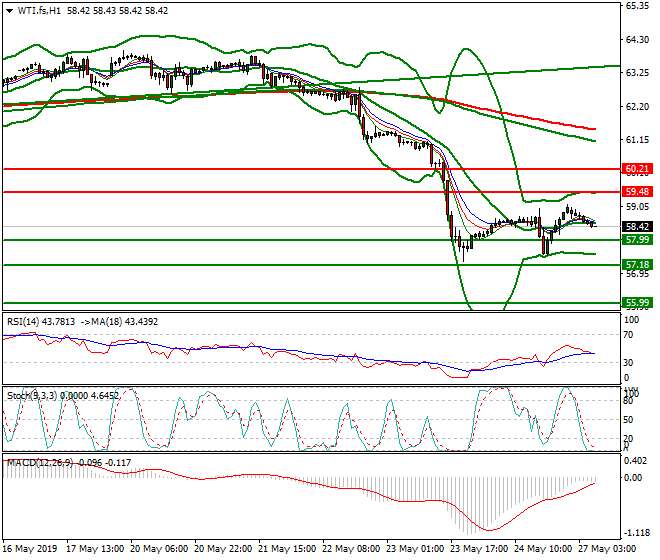Viewport: 660px width, 560px height.
Task: Click the MACD(12,26,9) indicator label
Action: (x=40, y=463)
